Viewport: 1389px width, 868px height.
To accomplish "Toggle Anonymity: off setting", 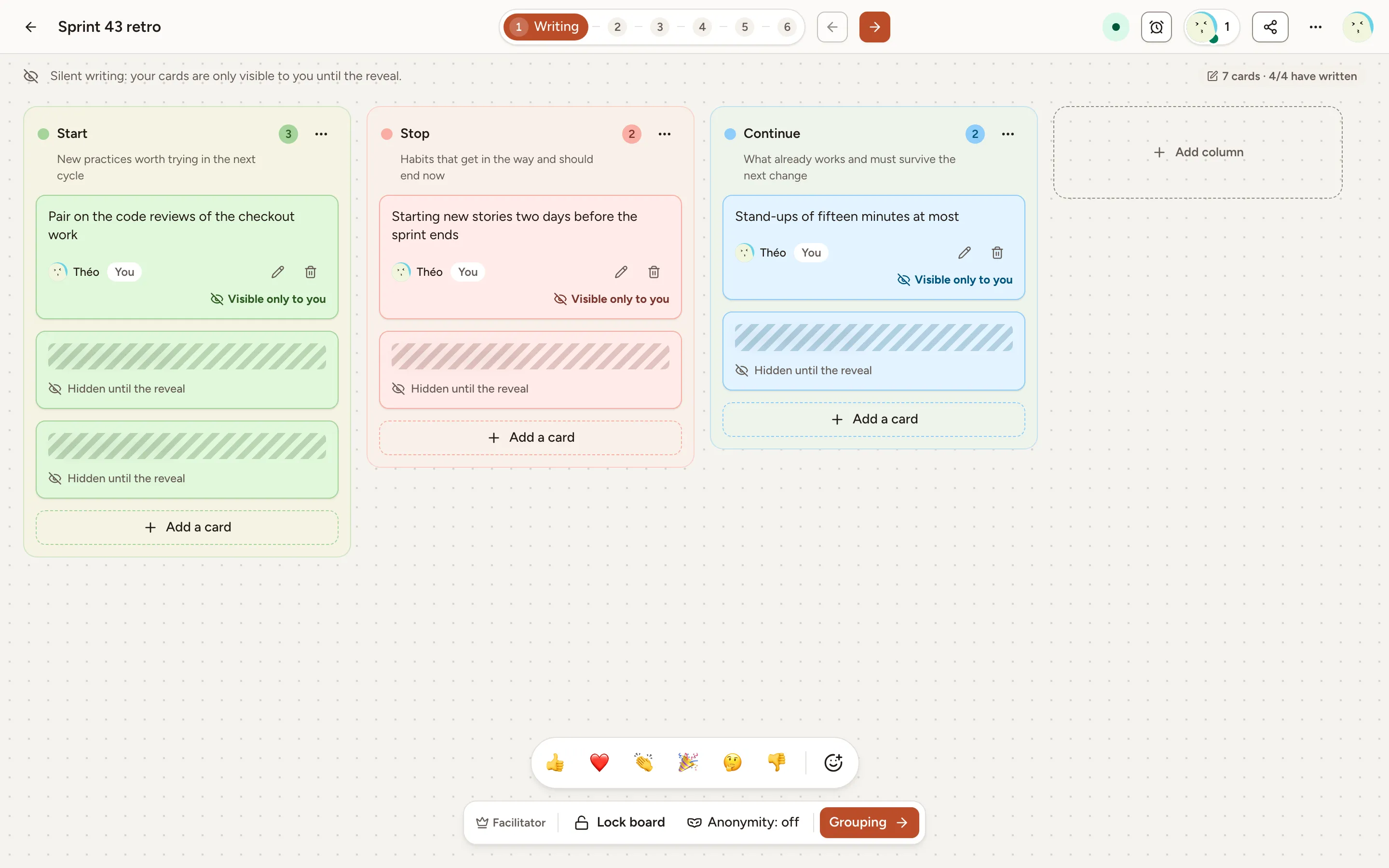I will [743, 822].
